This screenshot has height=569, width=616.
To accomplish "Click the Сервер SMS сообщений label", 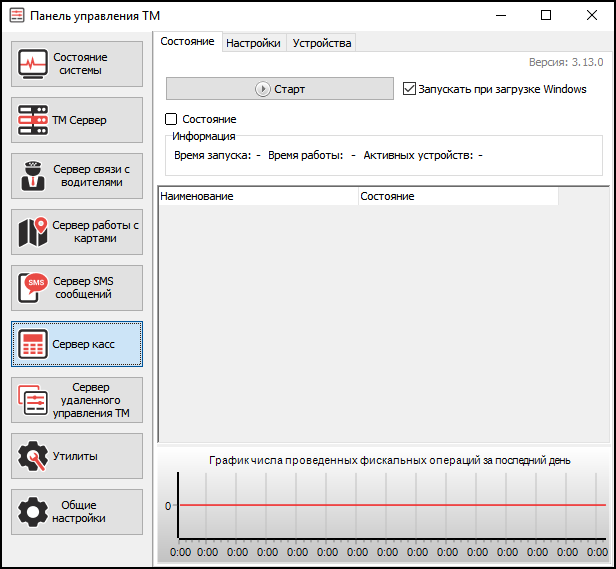I will coord(83,288).
